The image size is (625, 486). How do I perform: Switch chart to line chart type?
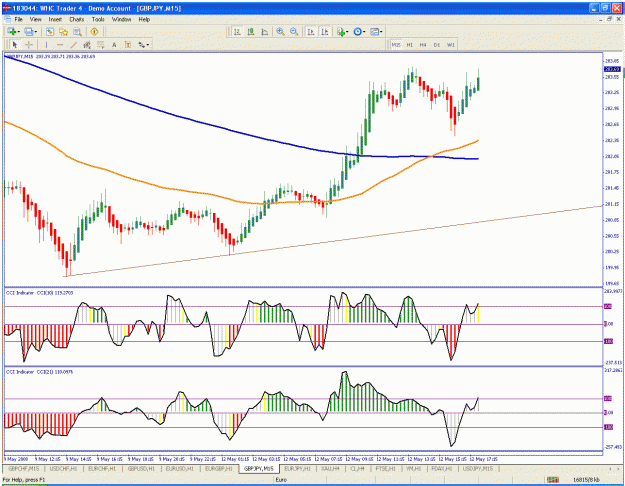click(264, 31)
